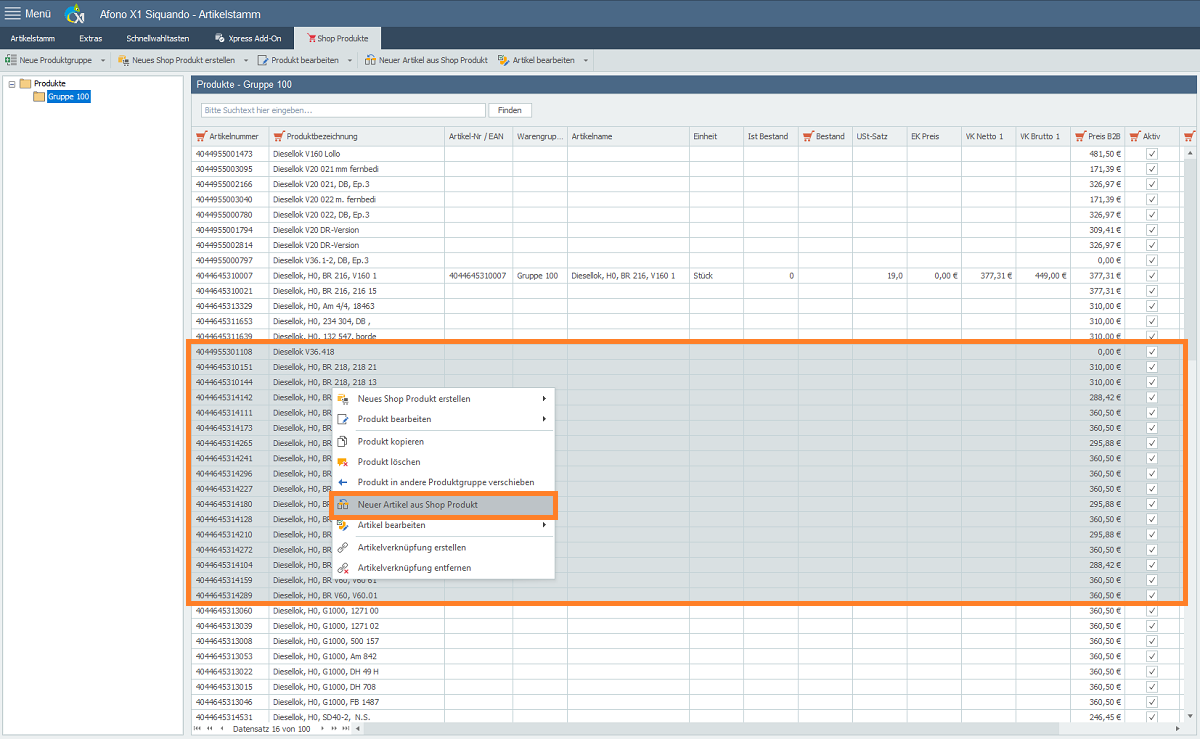Viewport: 1200px width, 739px height.
Task: Click the cart icon in Produktbezeichnung header
Action: [x=278, y=136]
